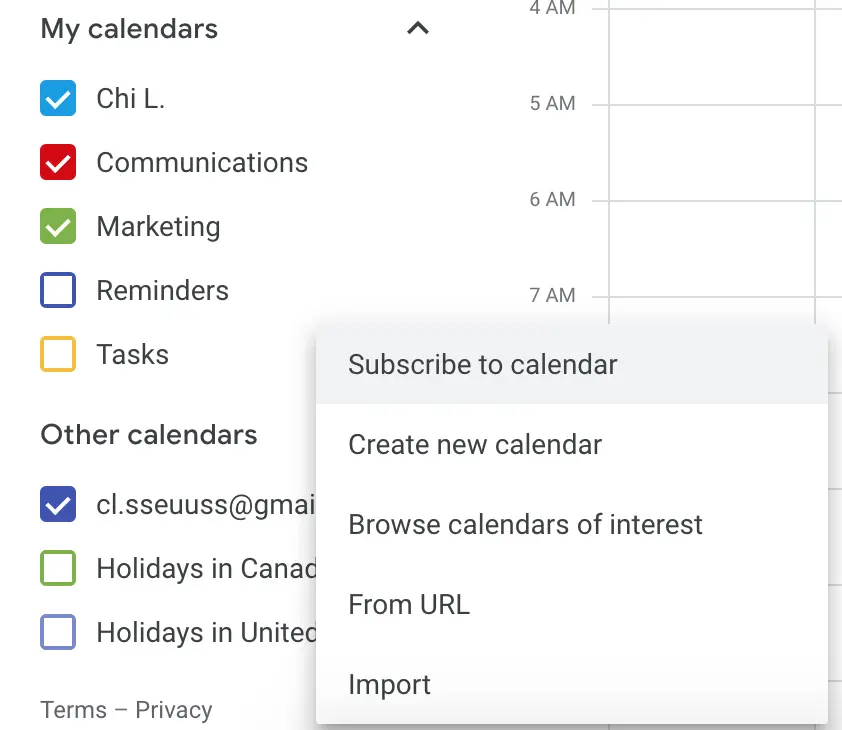Pick the From URL menu option
This screenshot has width=842, height=730.
(x=409, y=605)
